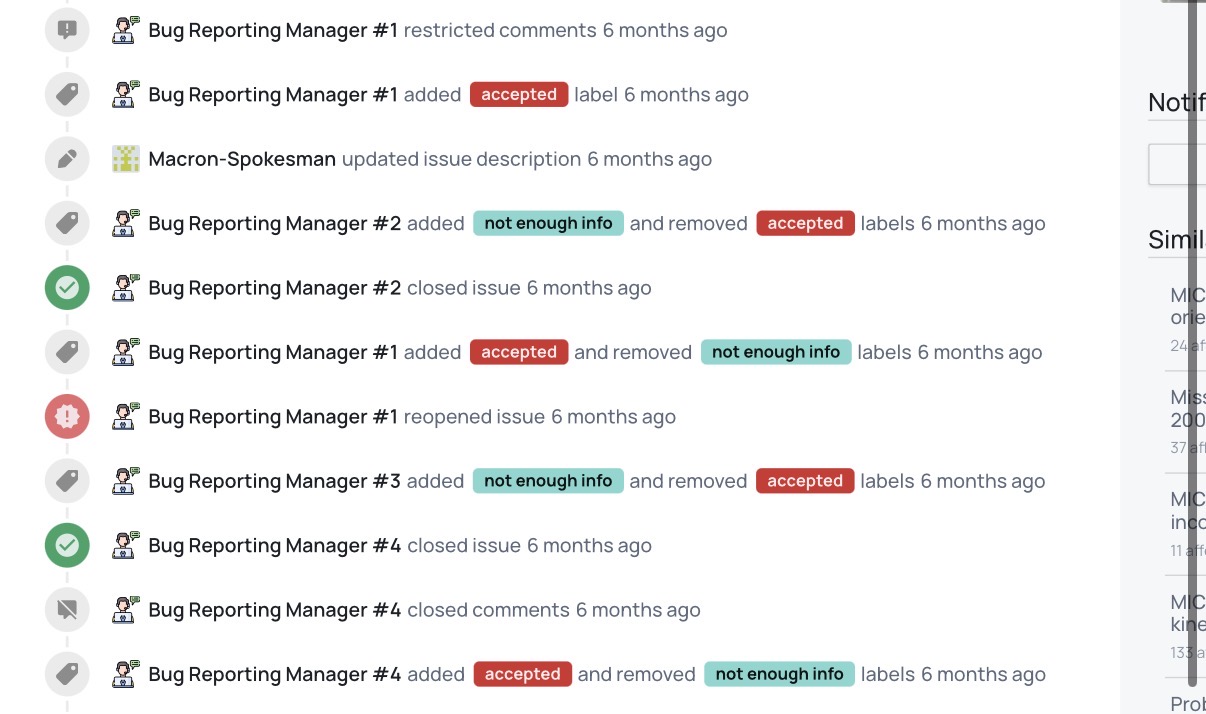This screenshot has width=1206, height=714.
Task: Click the red reopened issue icon
Action: (x=67, y=417)
